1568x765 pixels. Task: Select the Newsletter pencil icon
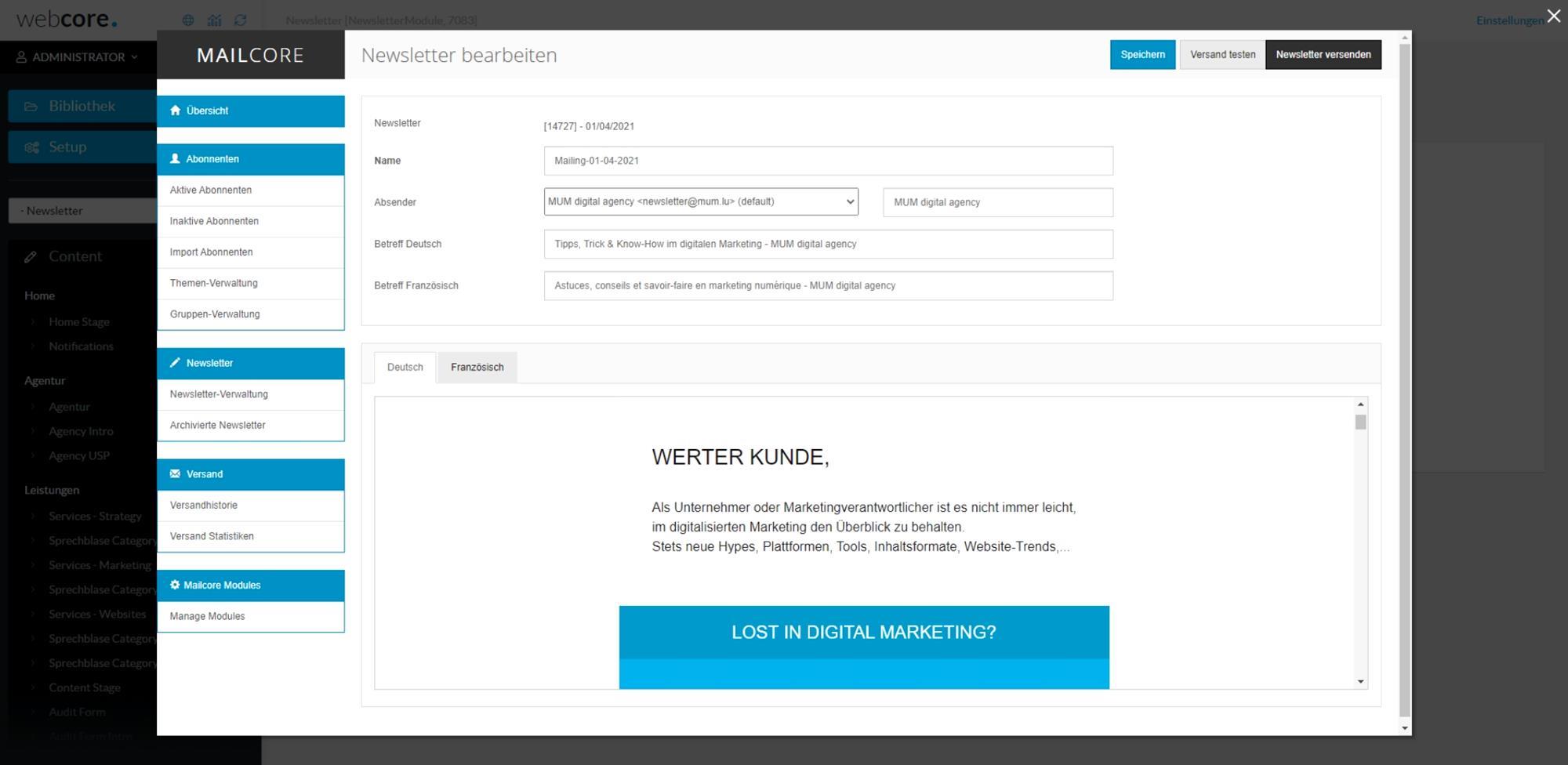tap(175, 363)
